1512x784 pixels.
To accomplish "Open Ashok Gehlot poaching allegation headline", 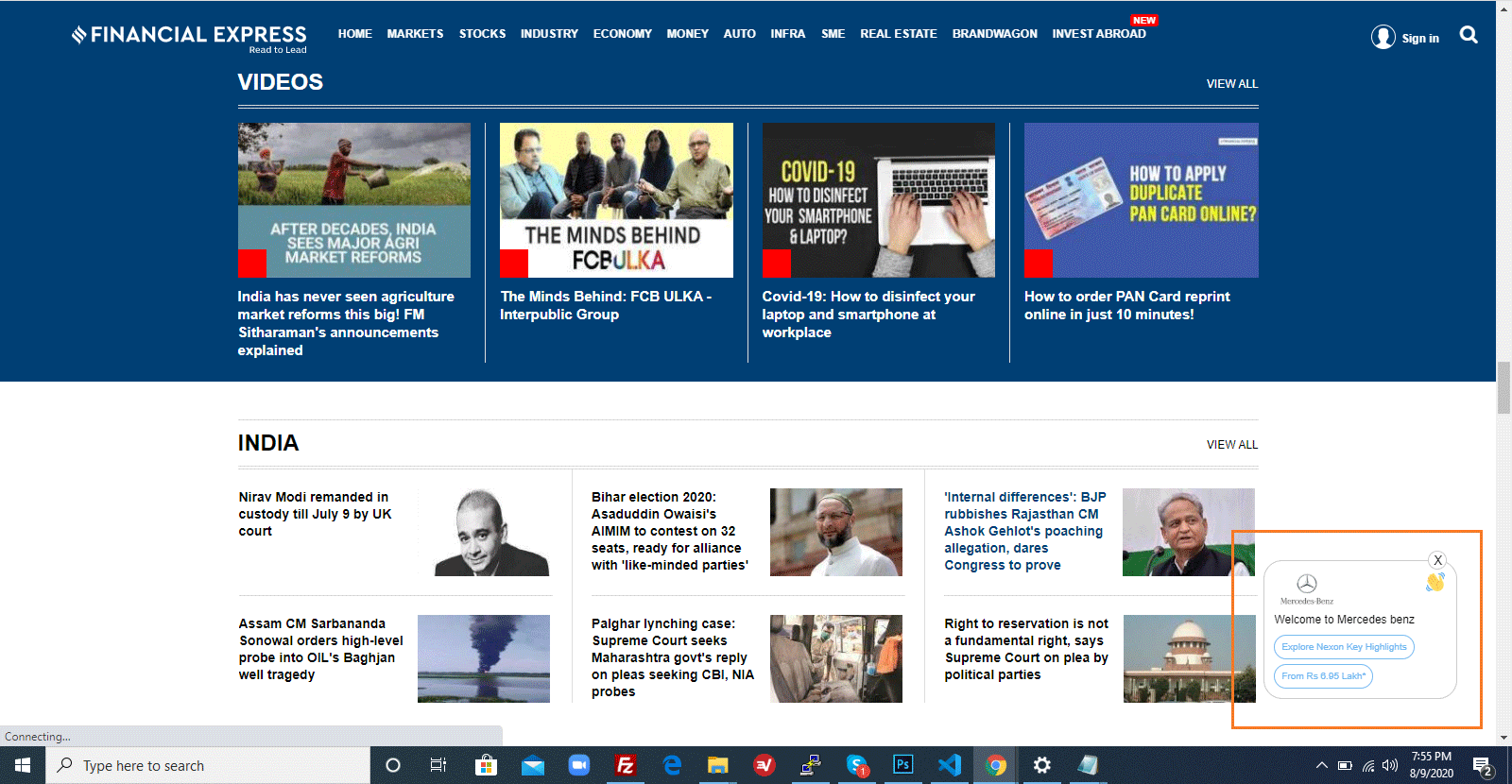I will point(1025,531).
